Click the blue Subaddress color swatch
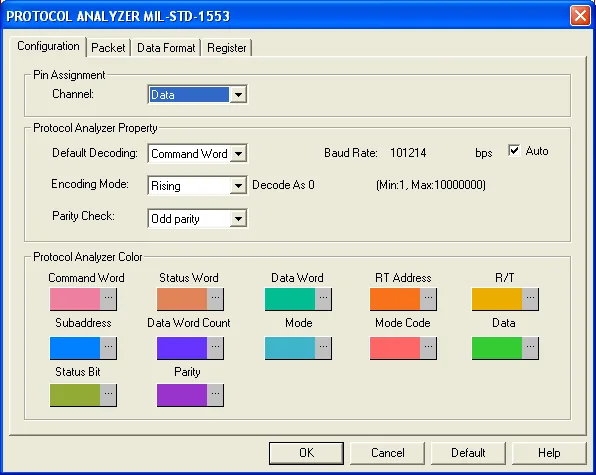The height and width of the screenshot is (475, 596). (75, 348)
